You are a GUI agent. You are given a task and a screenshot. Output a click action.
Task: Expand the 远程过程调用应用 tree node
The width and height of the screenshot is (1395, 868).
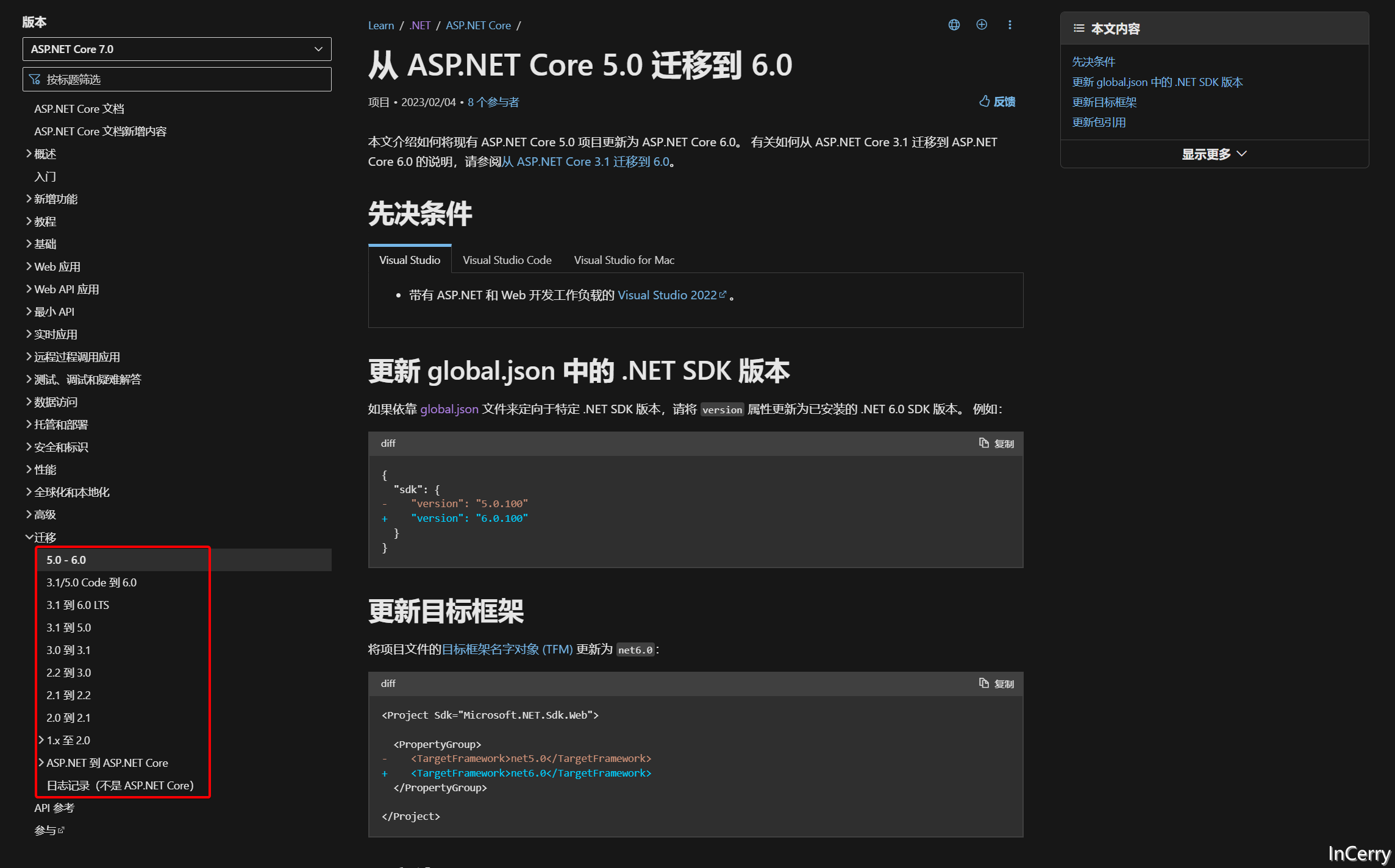29,357
